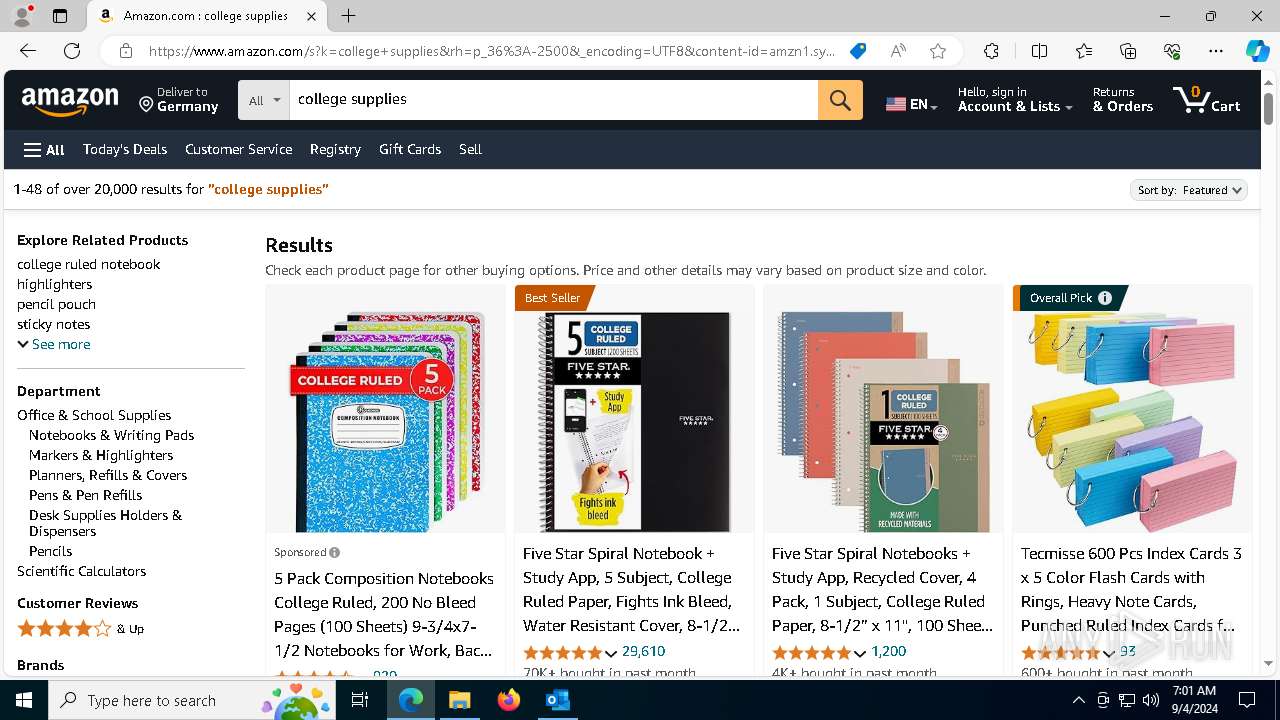Go to Gift Cards in navigation
This screenshot has width=1280, height=720.
[x=410, y=149]
